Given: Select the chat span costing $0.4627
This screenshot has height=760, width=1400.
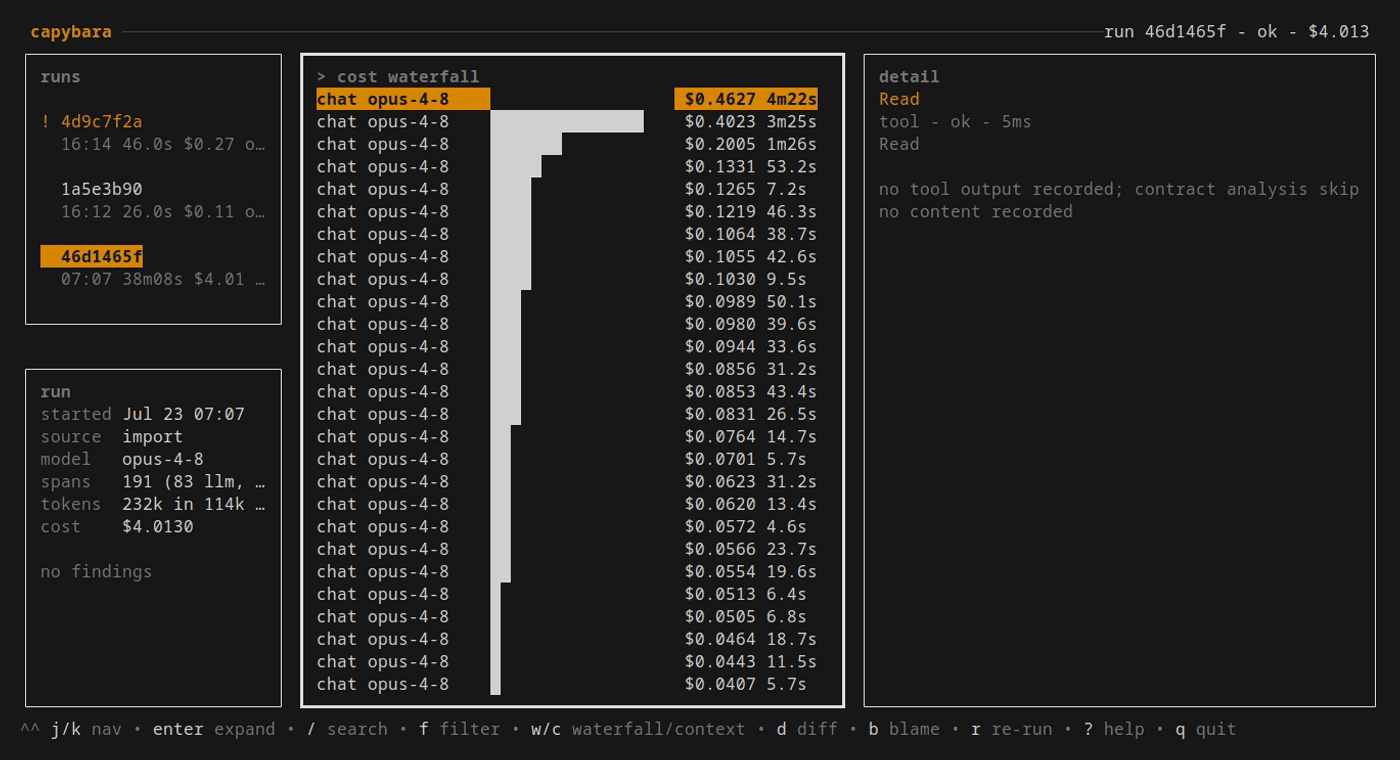Looking at the screenshot, I should click(567, 99).
